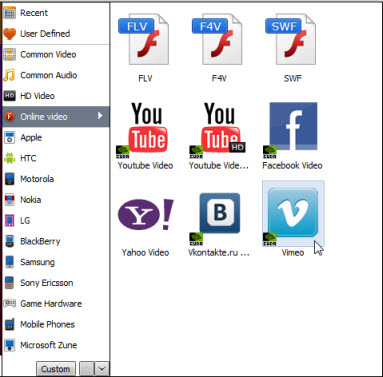Viewport: 383px width, 377px height.
Task: Click the Samsung phone icon
Action: [10, 262]
